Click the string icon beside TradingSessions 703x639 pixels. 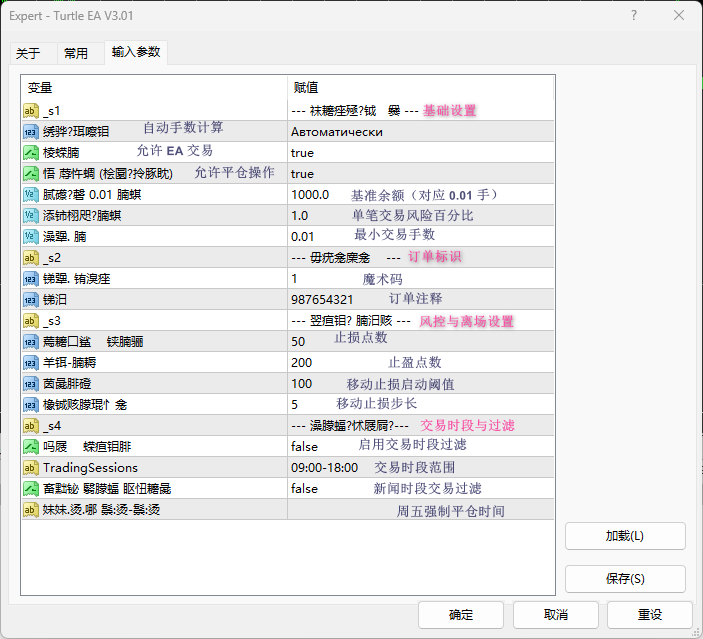click(x=30, y=468)
